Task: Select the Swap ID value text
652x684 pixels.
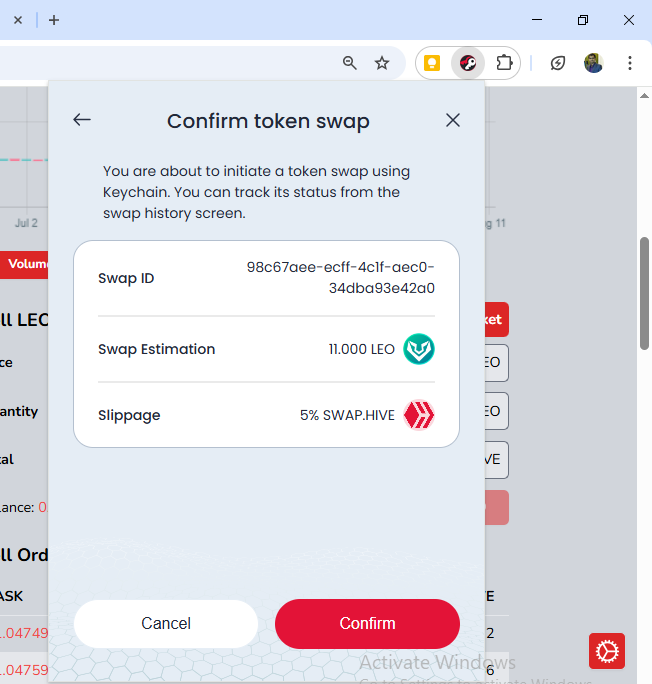Action: click(340, 277)
